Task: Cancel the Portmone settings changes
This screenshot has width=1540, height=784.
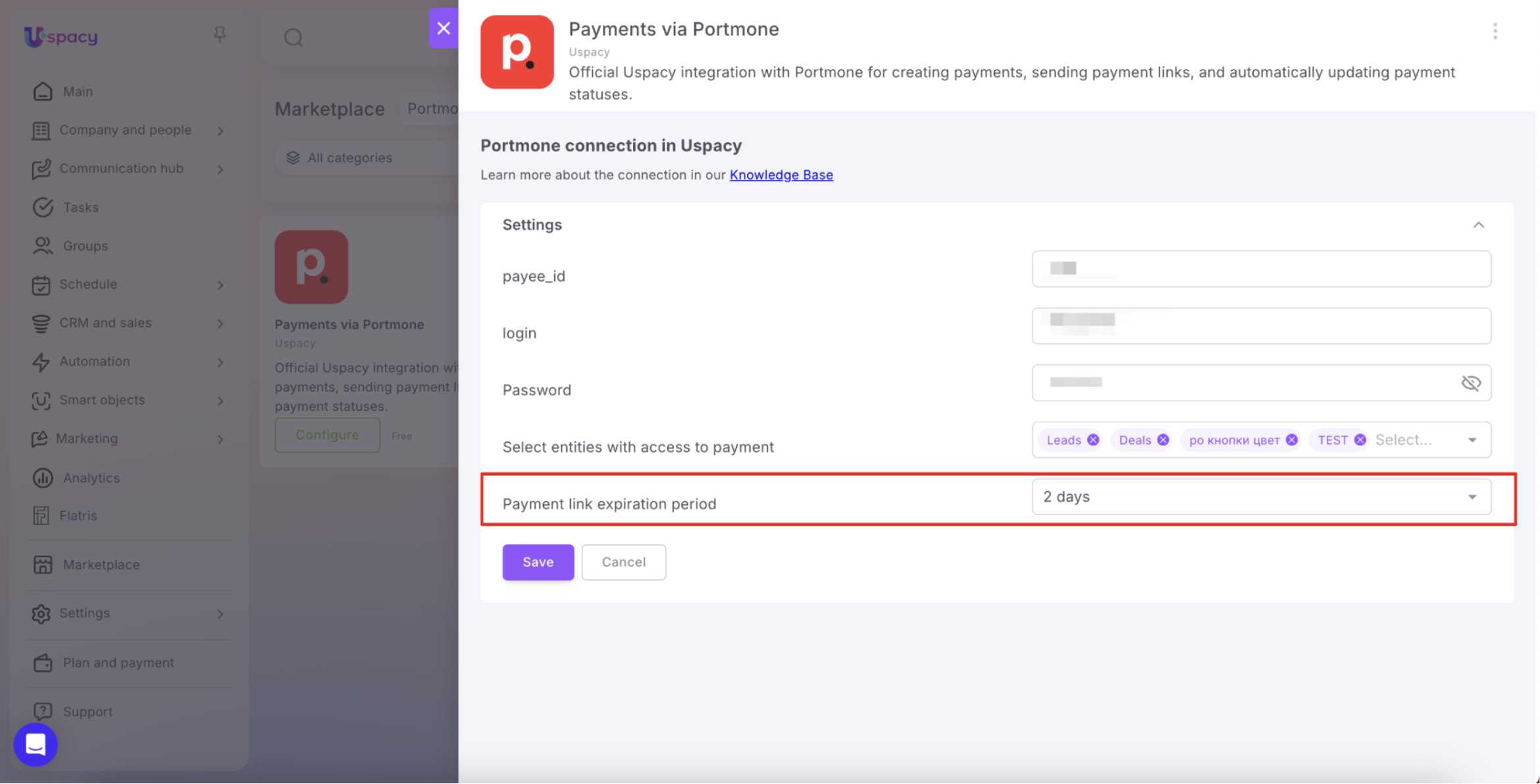Action: click(x=623, y=562)
